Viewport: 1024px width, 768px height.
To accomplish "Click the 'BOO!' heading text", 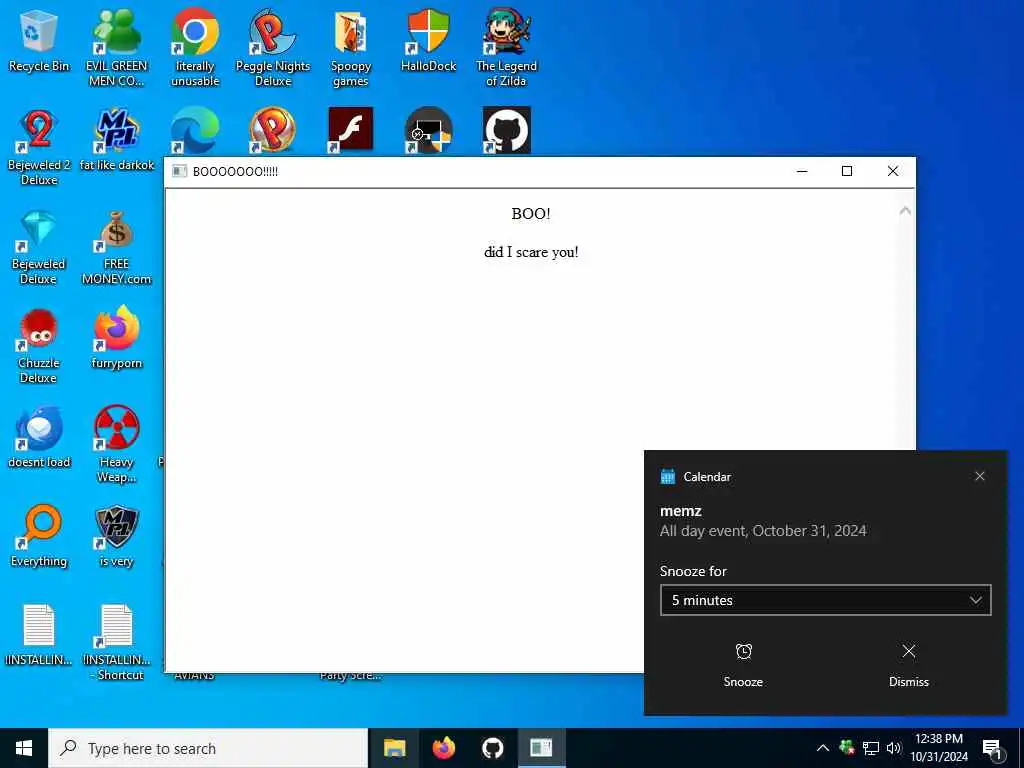I will tap(531, 214).
